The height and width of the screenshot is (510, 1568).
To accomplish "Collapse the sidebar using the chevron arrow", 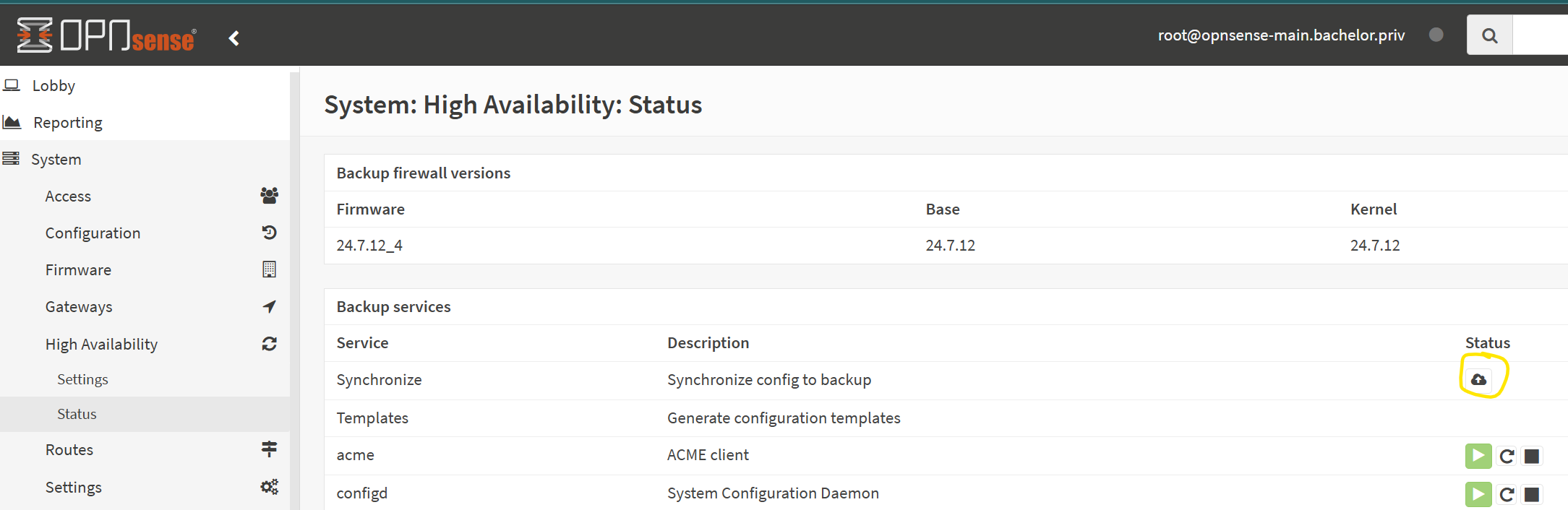I will pyautogui.click(x=234, y=38).
